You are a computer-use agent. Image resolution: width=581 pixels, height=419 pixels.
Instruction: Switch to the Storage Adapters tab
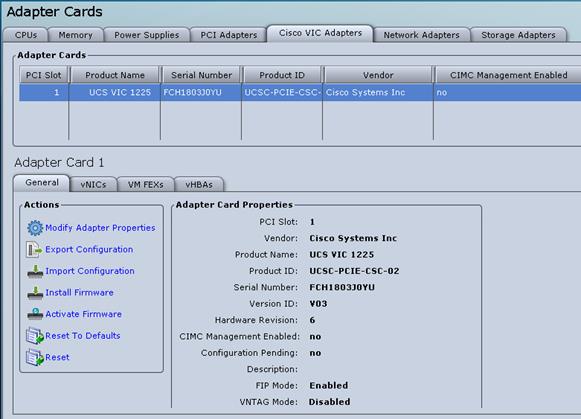(518, 35)
